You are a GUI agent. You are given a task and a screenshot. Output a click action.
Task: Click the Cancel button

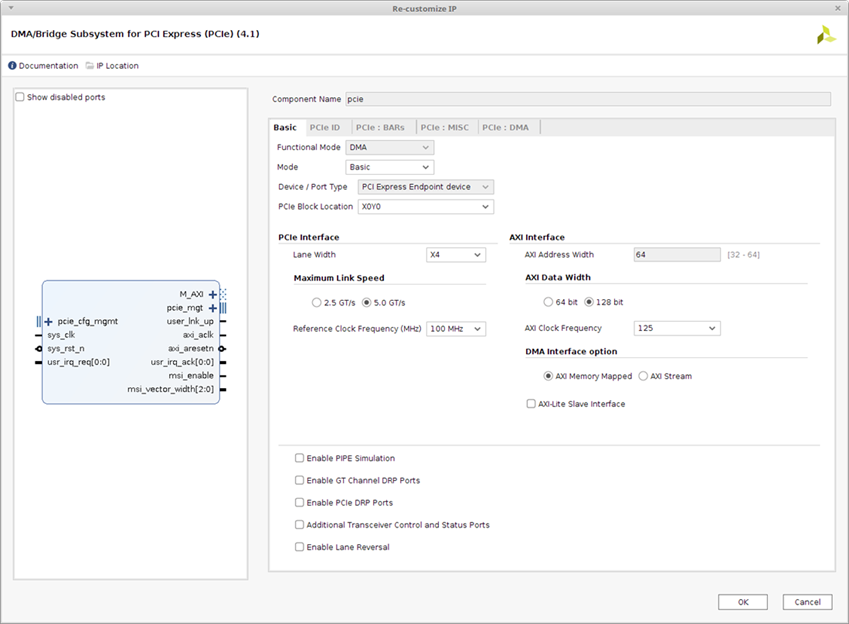(806, 602)
